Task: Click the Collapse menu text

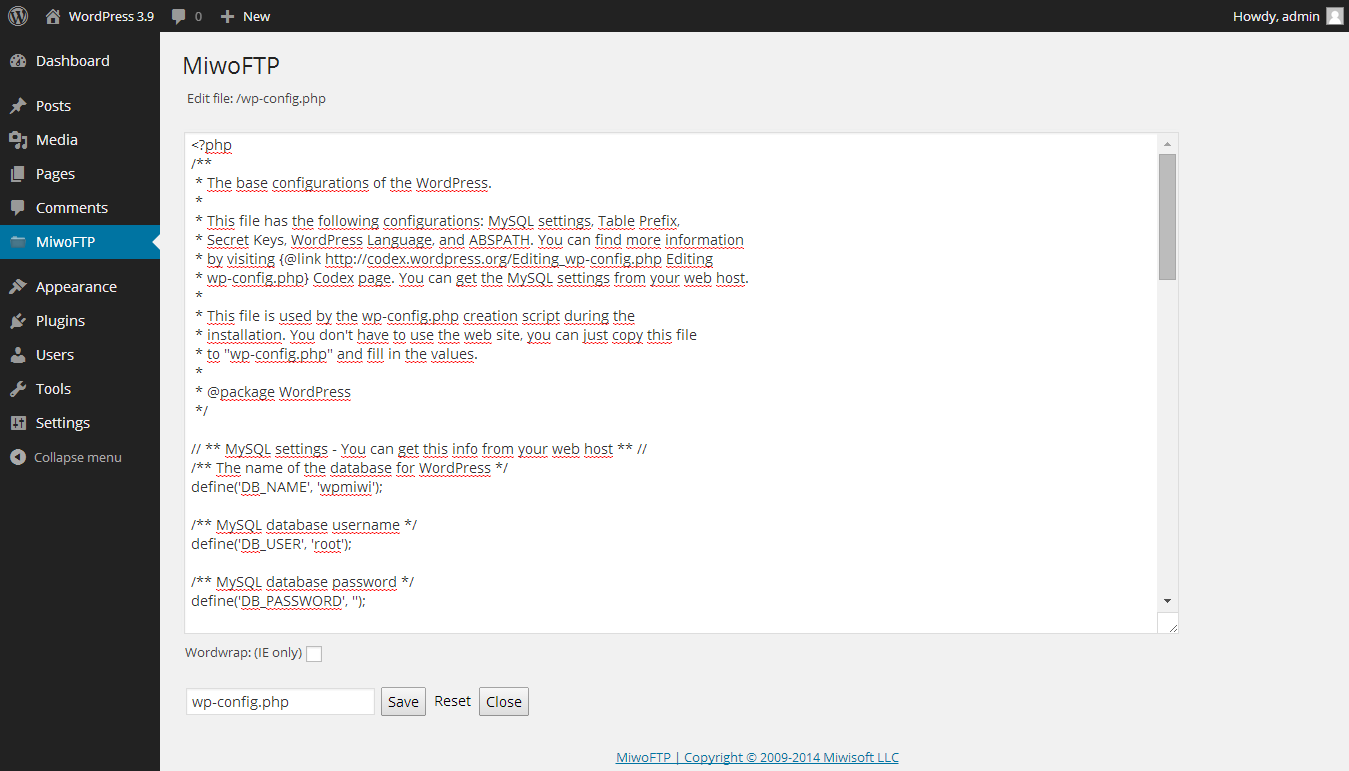Action: (78, 457)
